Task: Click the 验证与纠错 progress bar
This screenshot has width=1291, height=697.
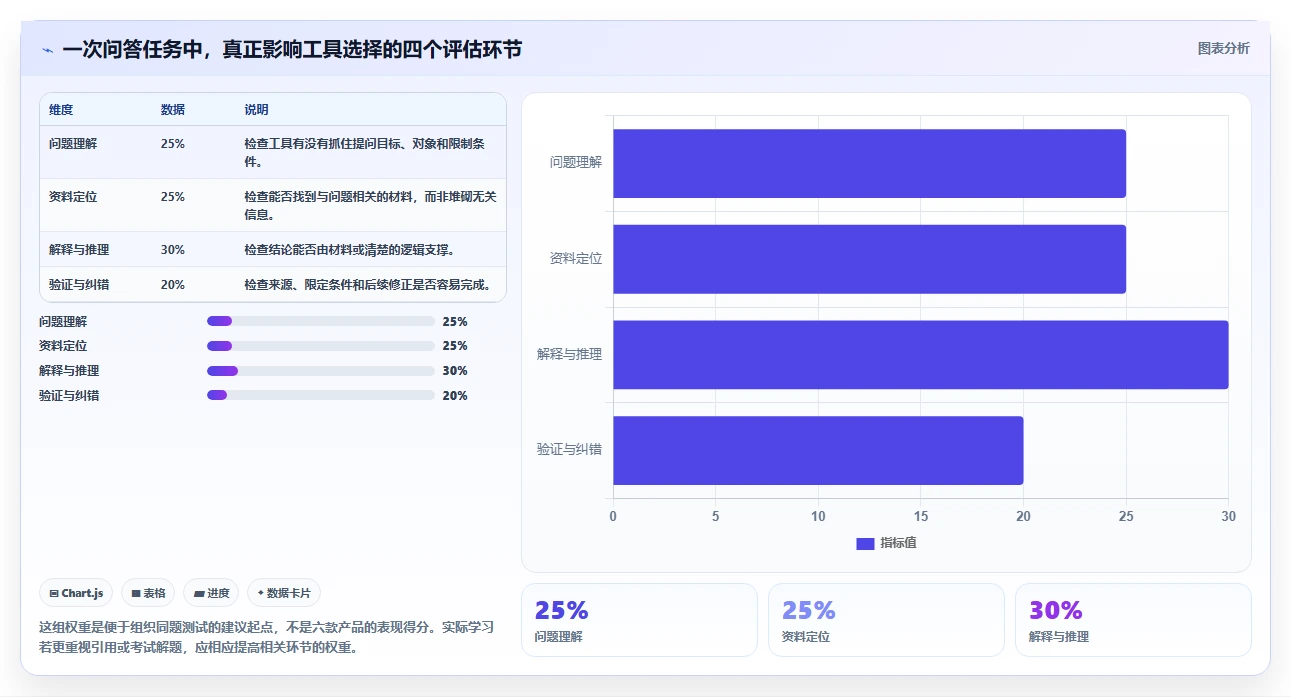Action: (320, 395)
